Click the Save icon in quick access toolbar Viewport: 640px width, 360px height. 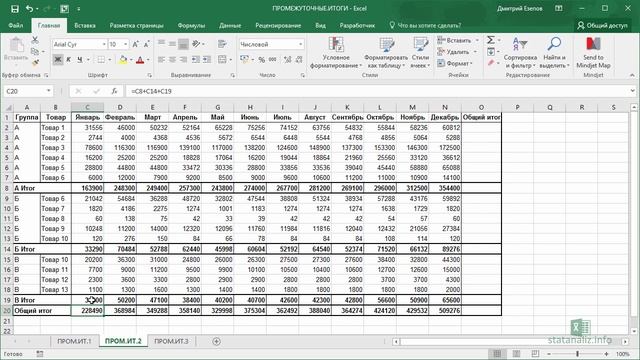coord(15,8)
